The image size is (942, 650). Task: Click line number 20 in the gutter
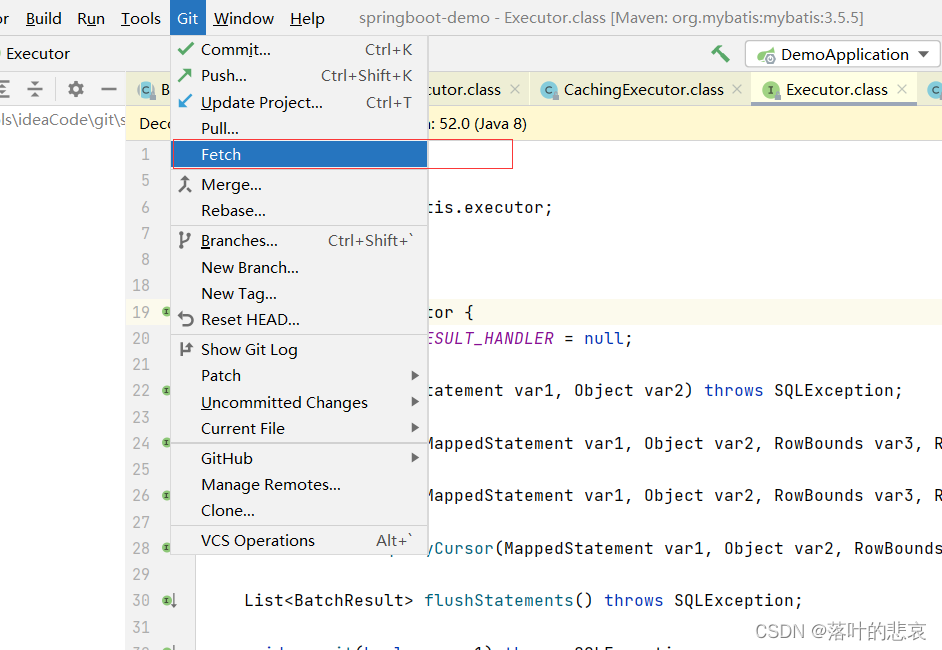click(141, 338)
